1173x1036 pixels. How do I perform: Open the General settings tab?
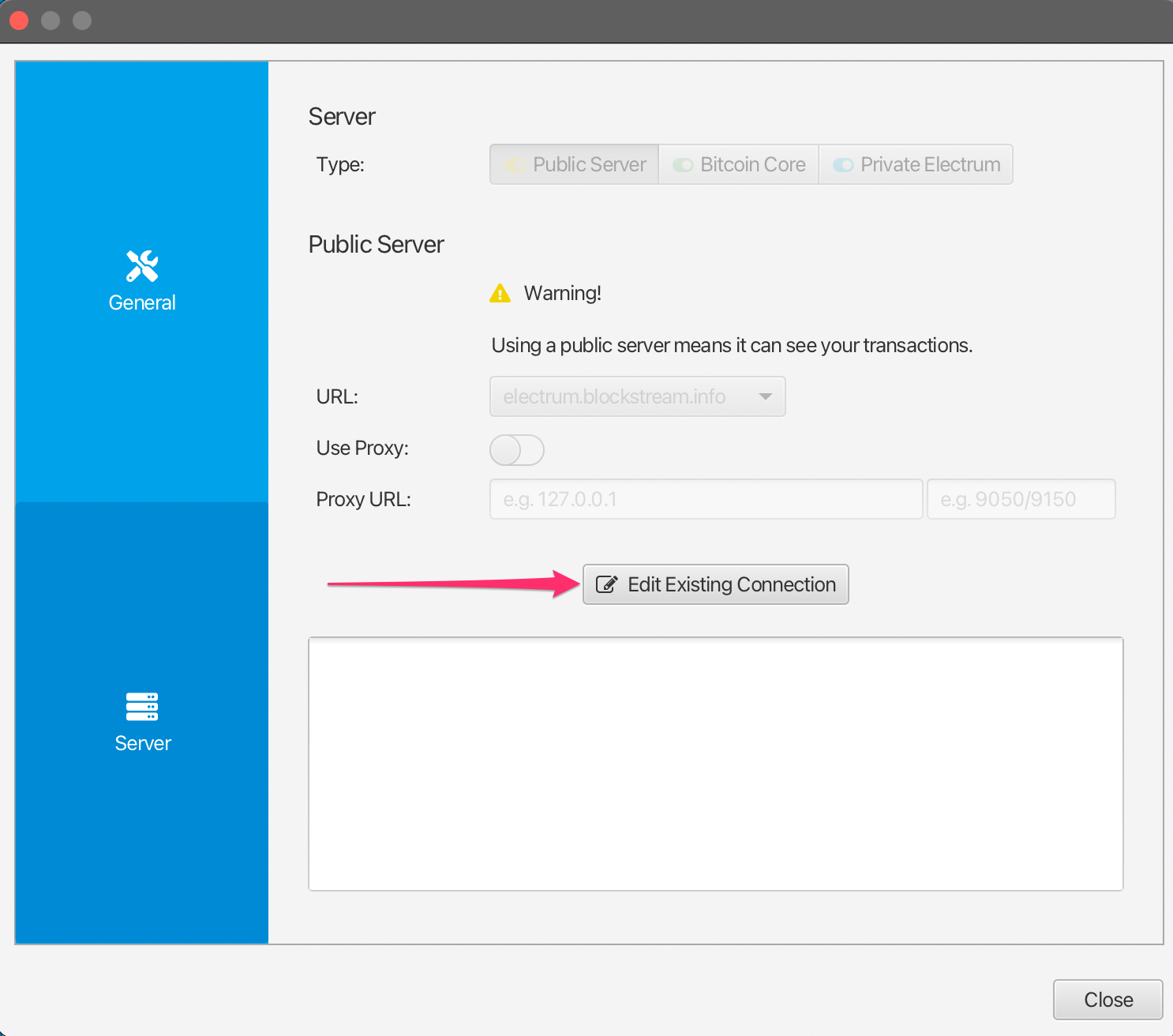[x=142, y=282]
